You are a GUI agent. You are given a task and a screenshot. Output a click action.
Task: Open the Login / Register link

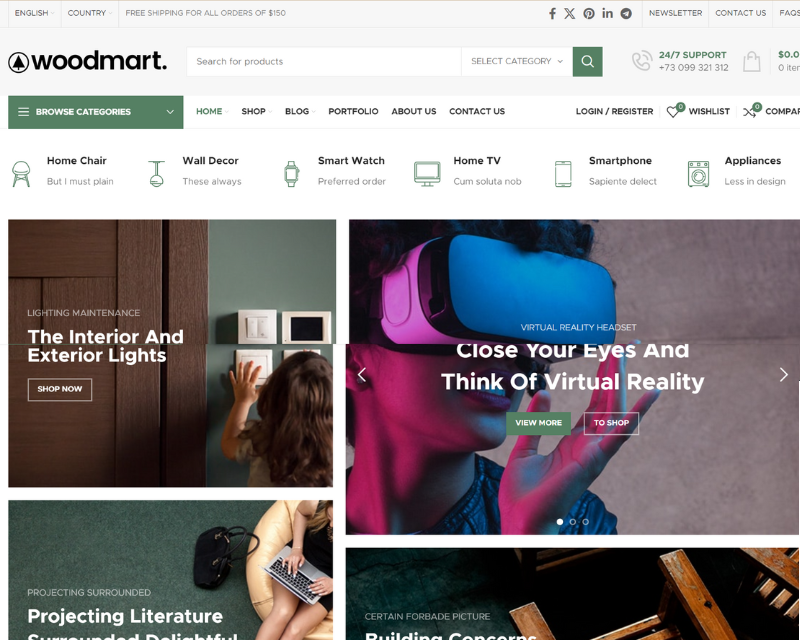(x=614, y=112)
